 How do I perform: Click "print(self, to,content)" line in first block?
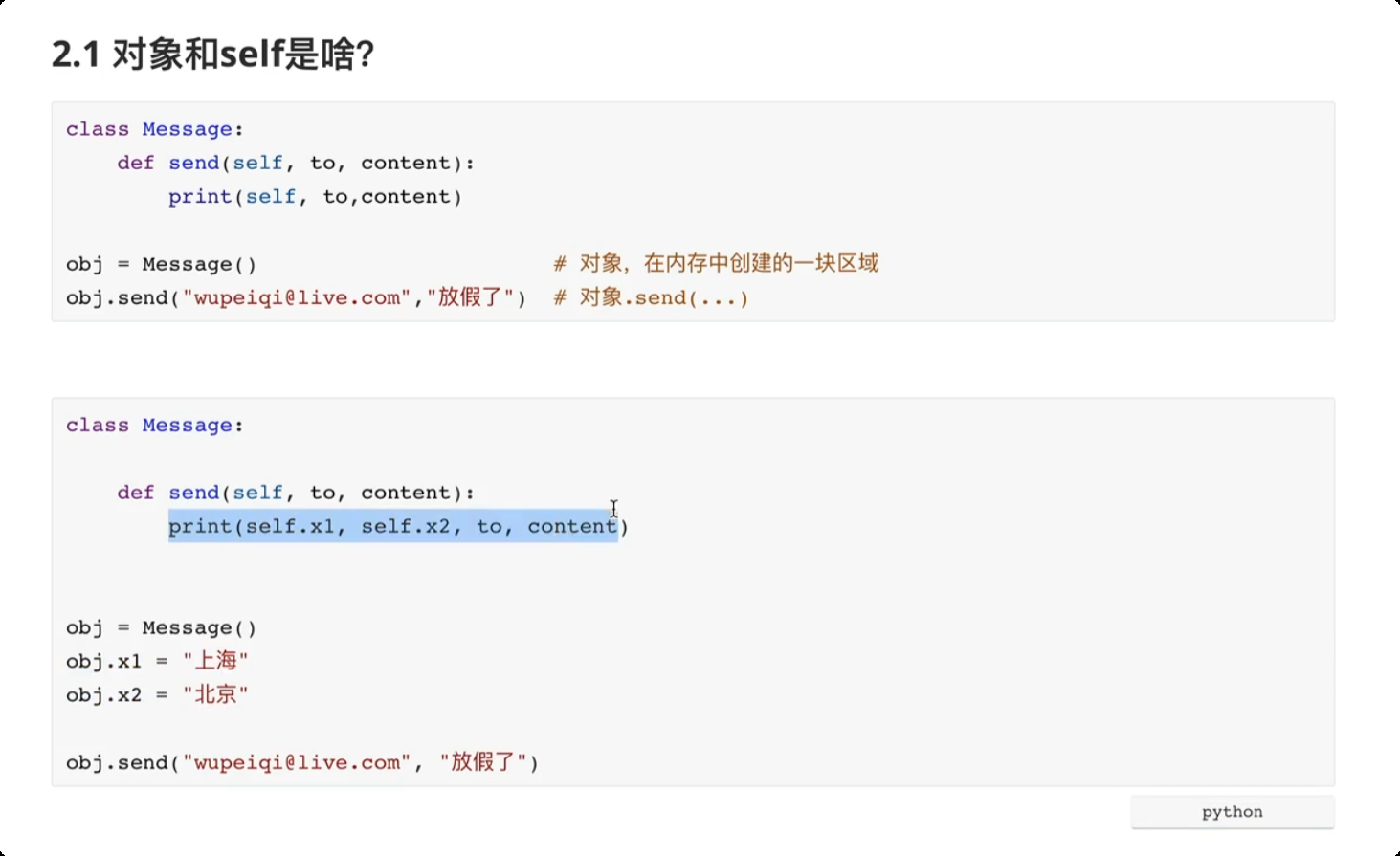pyautogui.click(x=315, y=197)
